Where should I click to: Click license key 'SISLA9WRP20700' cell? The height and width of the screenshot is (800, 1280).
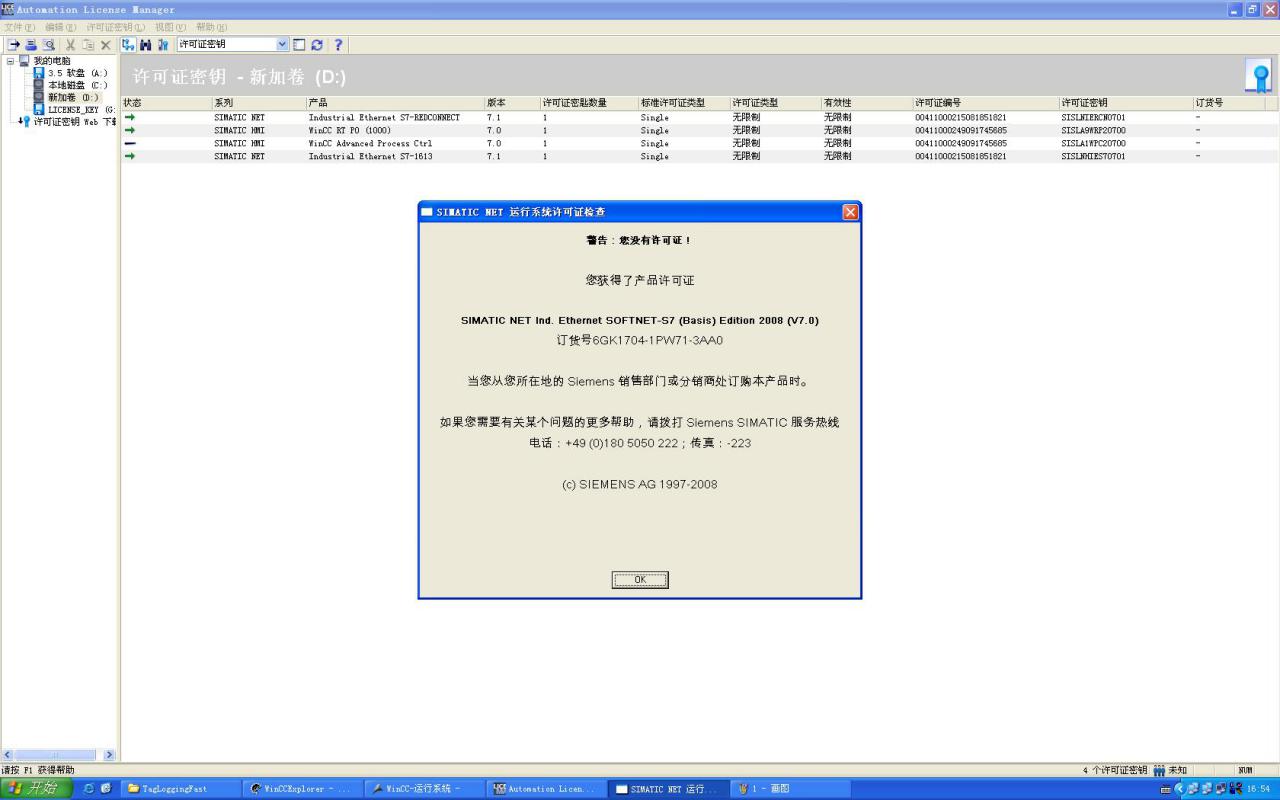pos(1093,130)
